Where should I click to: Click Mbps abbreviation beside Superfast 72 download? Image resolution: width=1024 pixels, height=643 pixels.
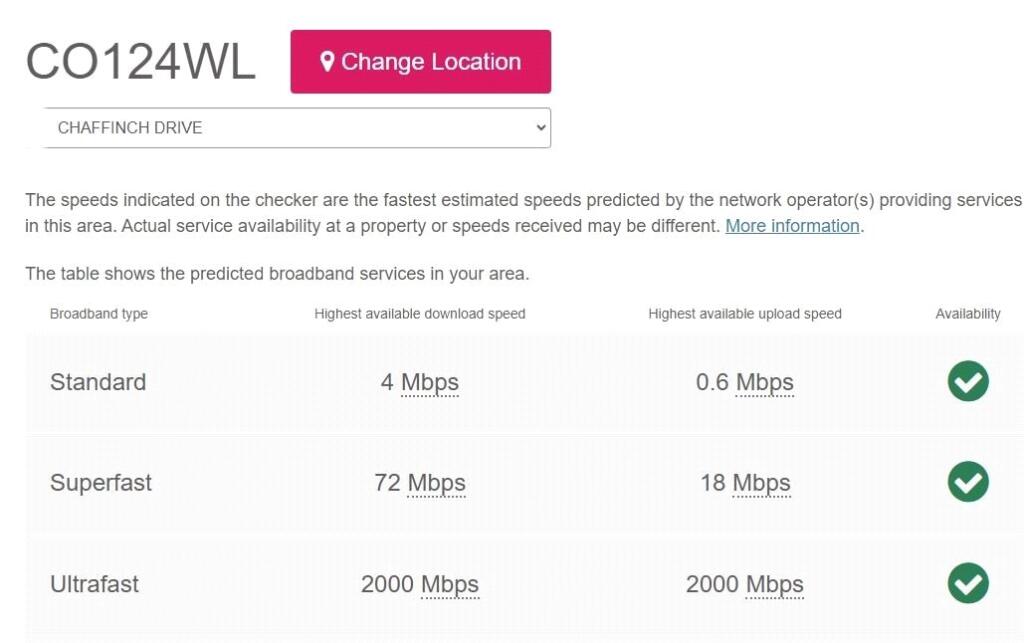436,483
